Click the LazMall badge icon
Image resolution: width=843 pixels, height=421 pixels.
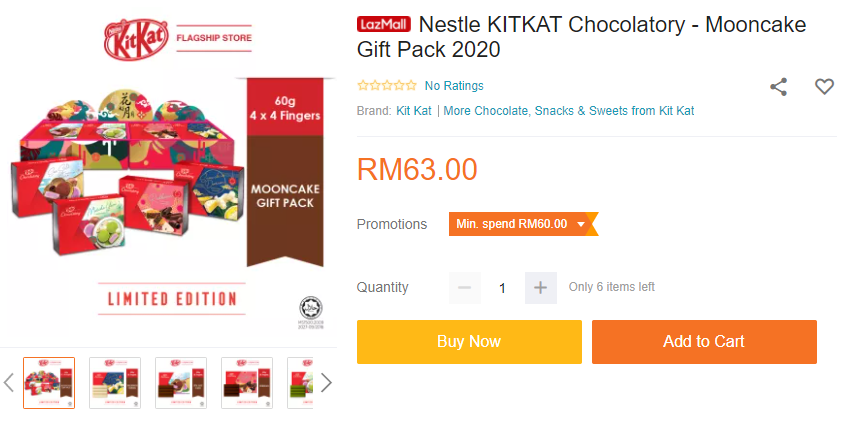[383, 24]
